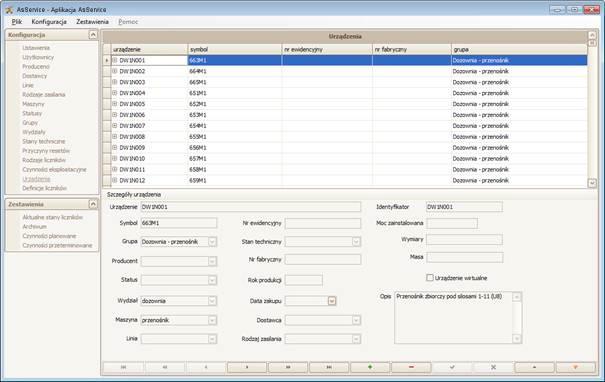The image size is (605, 382).
Task: Open Maszyny in sidebar
Action: [33, 104]
